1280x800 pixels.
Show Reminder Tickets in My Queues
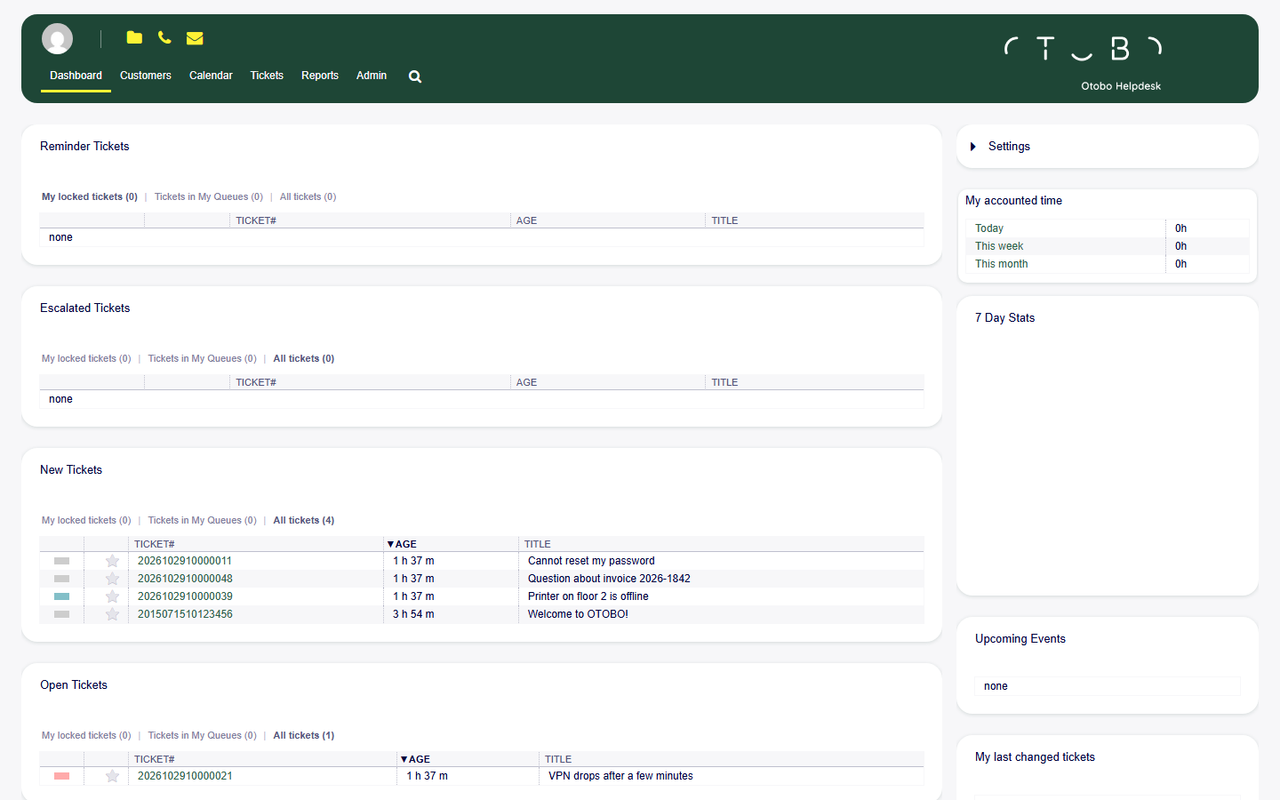click(209, 197)
